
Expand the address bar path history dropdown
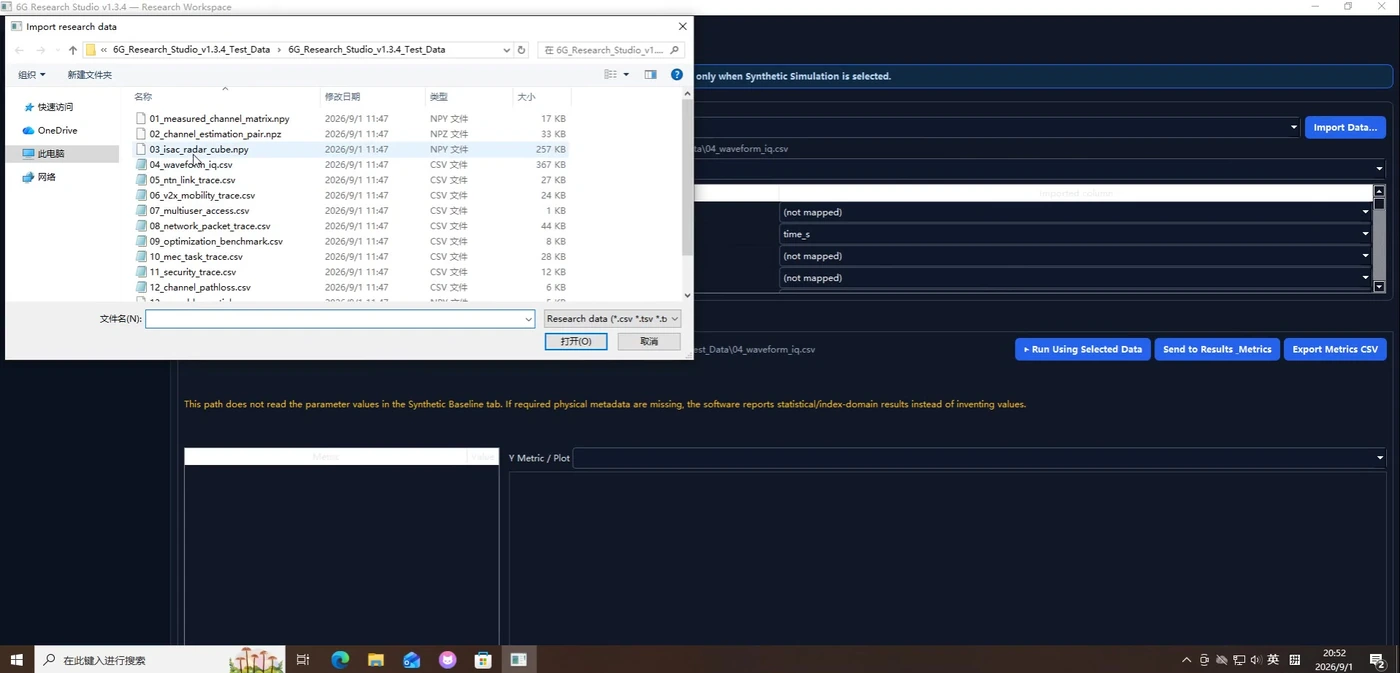(x=507, y=50)
